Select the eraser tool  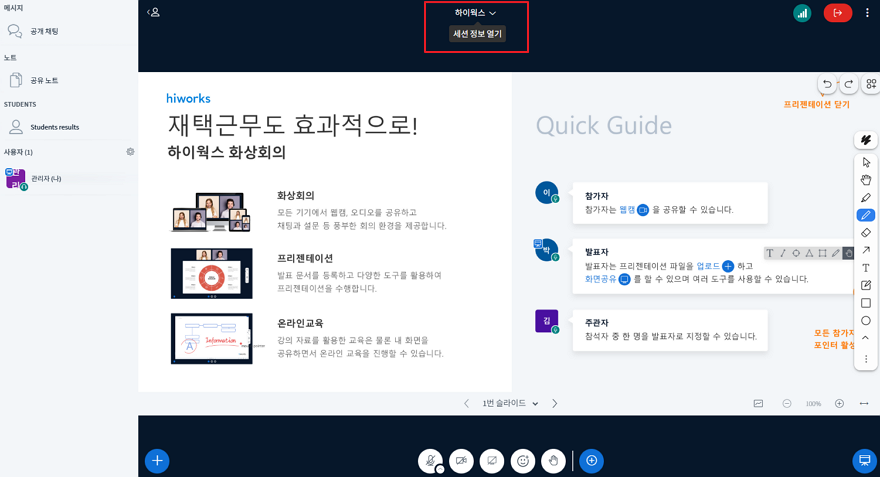(866, 233)
